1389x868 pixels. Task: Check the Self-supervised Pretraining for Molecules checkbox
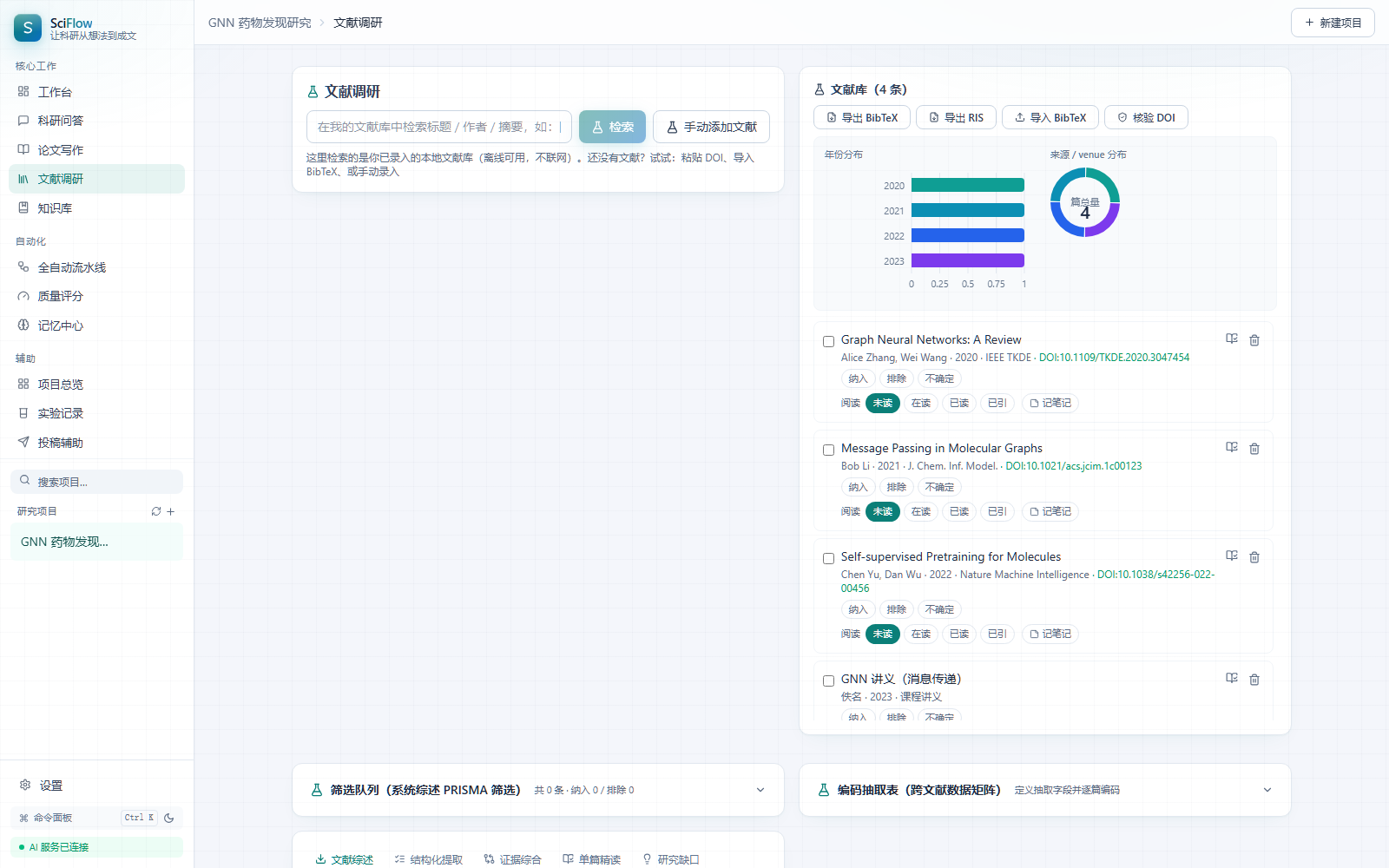(828, 558)
